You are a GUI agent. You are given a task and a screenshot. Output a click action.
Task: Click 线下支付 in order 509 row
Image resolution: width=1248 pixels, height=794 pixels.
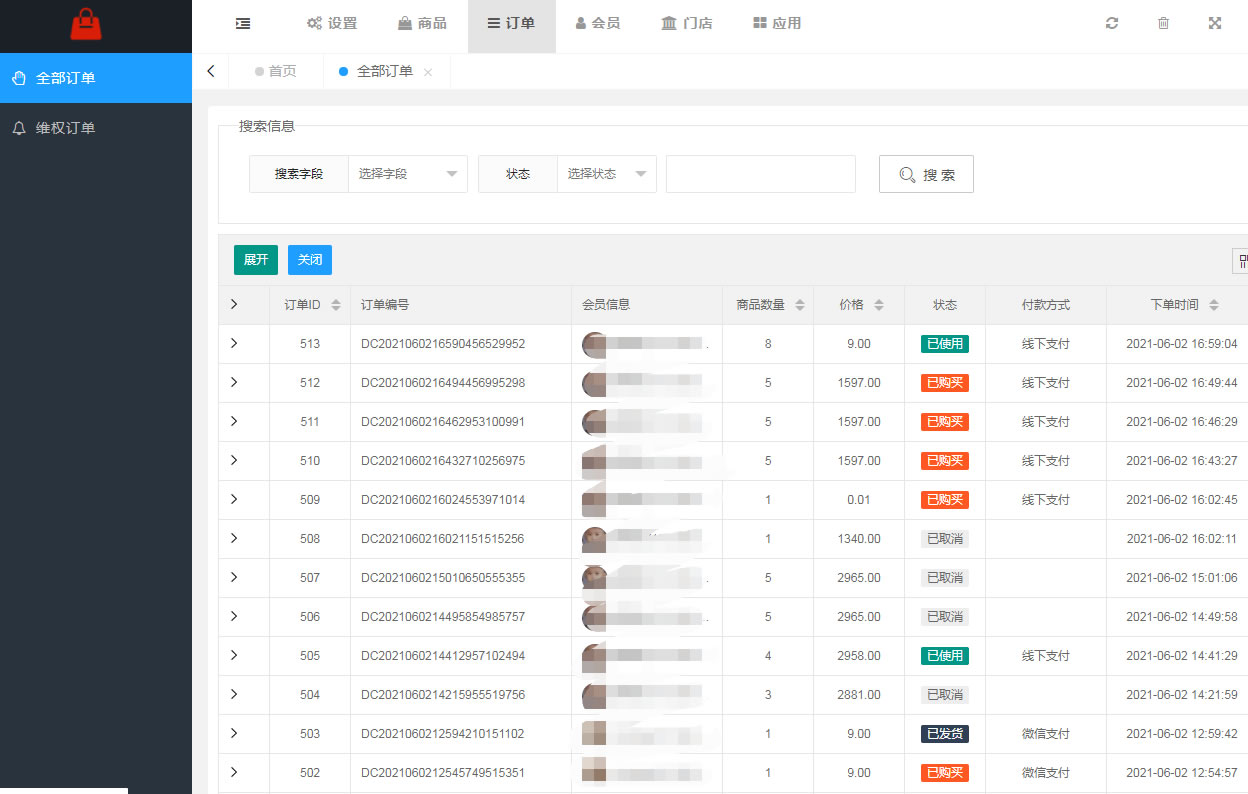click(1046, 500)
